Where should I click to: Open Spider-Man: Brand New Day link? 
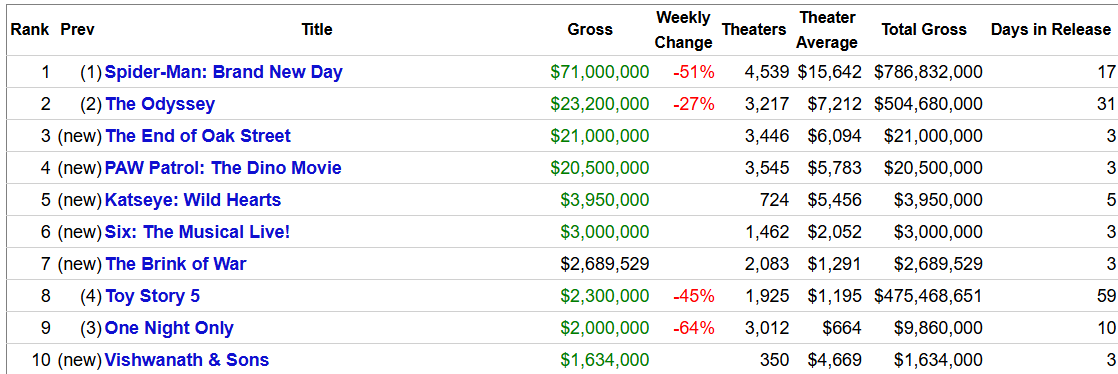click(223, 72)
